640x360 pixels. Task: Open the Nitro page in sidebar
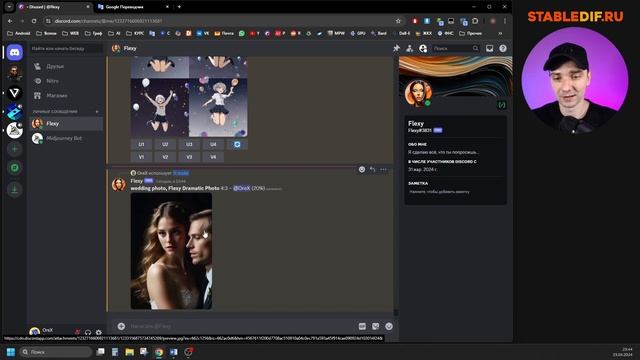[66, 81]
